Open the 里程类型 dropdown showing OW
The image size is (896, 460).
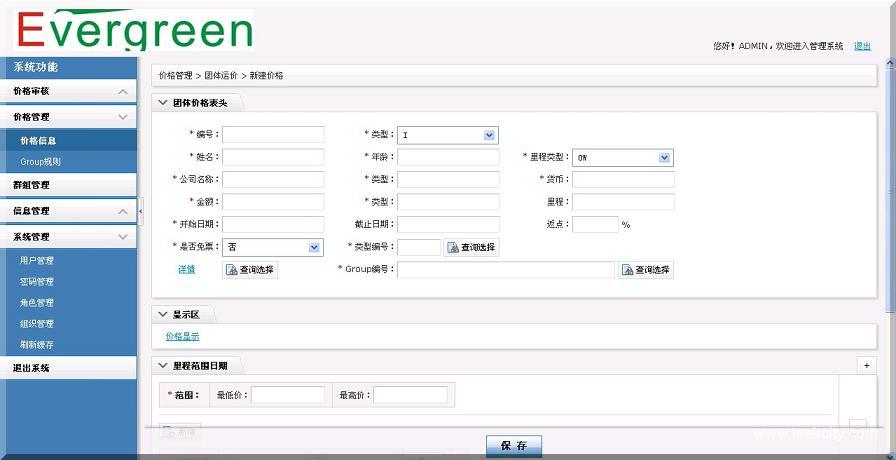coord(664,158)
